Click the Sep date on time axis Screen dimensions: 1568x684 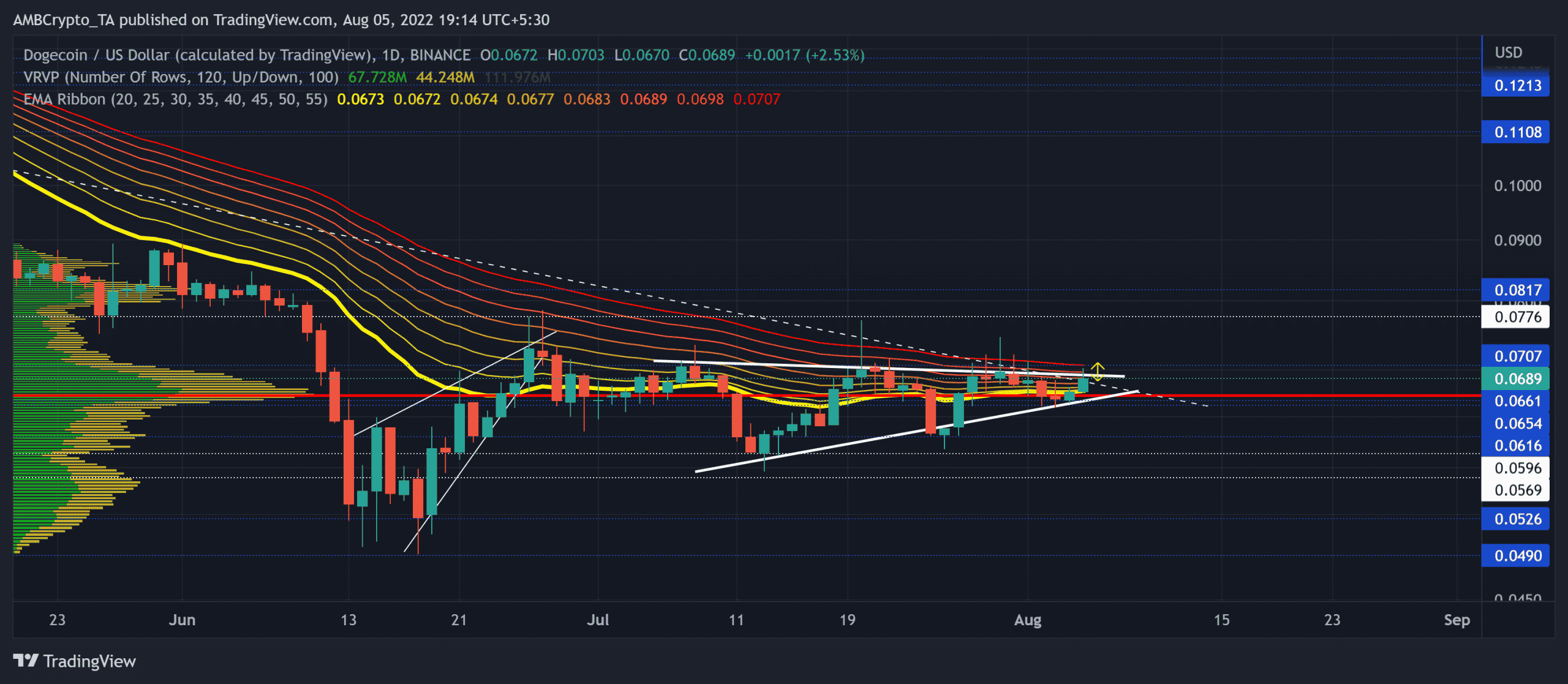point(1457,620)
